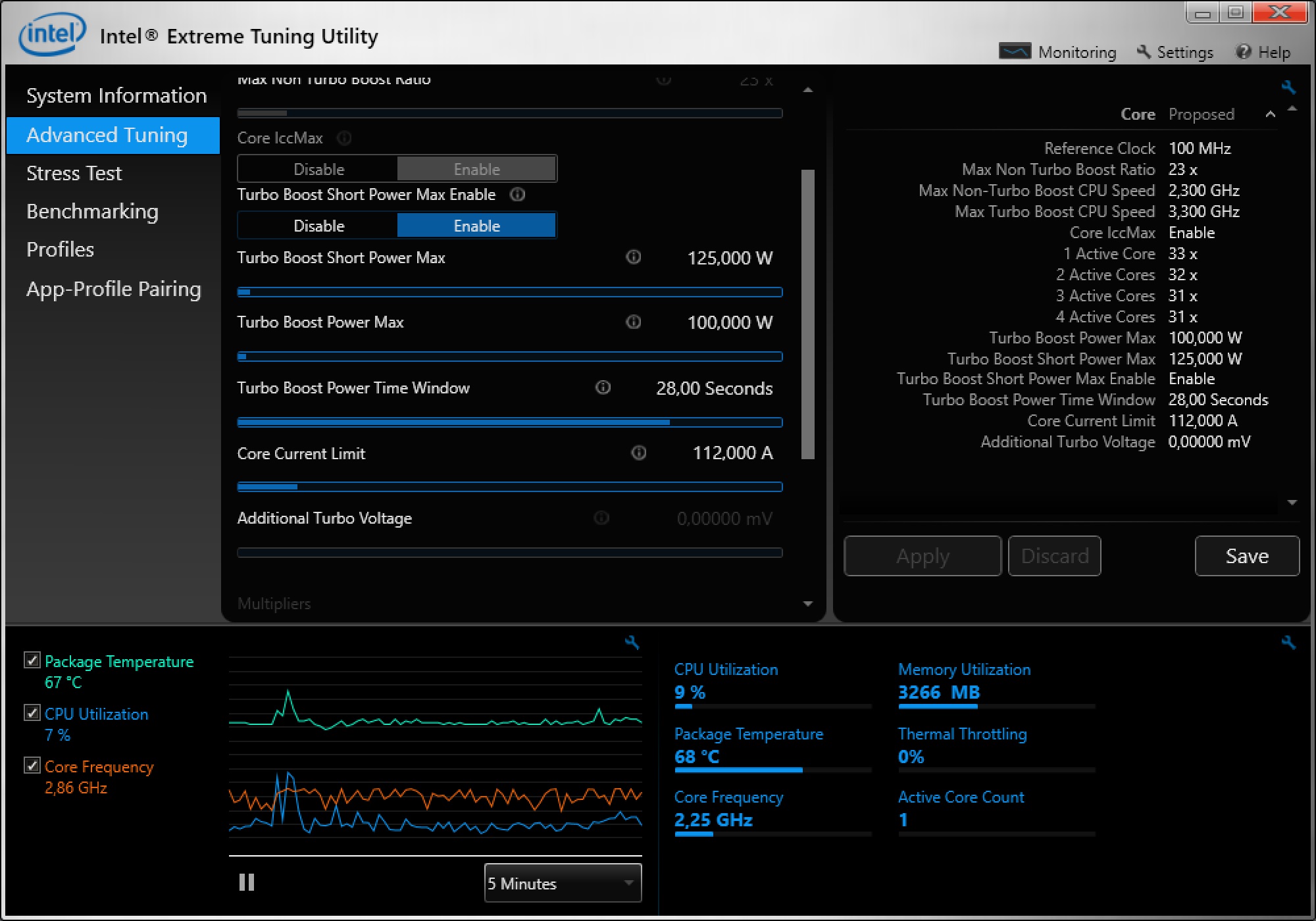Show info for Turbo Boost Power Max
The height and width of the screenshot is (921, 1316).
coord(633,322)
